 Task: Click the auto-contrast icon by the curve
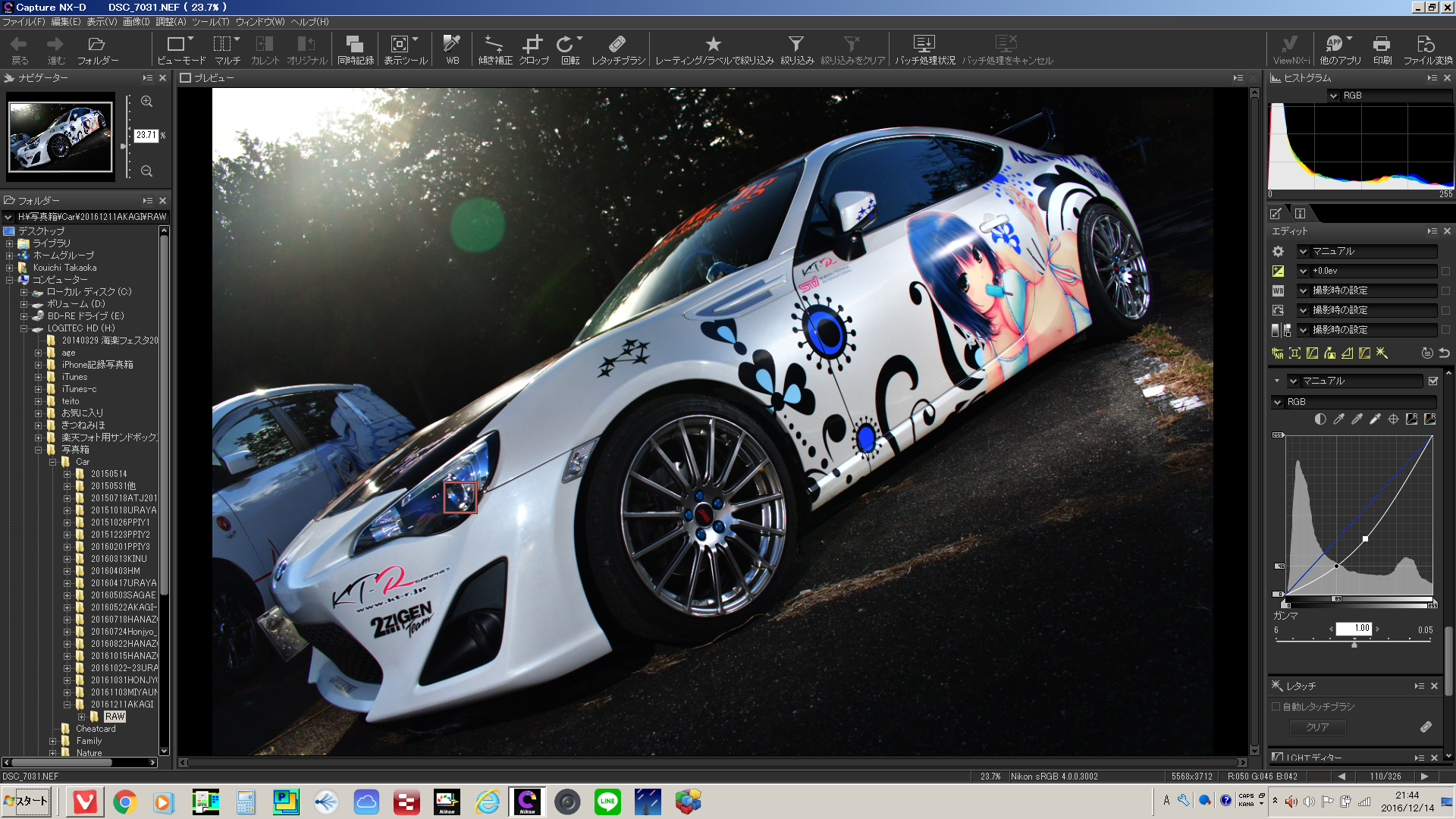click(1320, 419)
